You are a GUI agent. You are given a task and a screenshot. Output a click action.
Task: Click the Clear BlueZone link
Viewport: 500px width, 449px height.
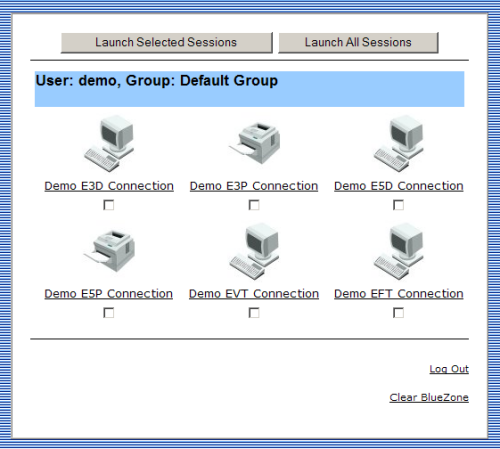429,397
